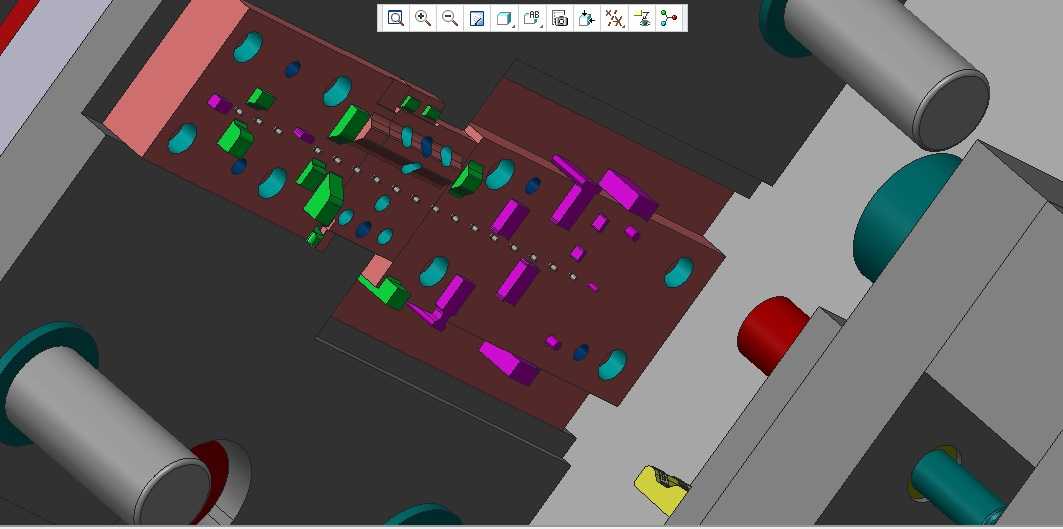Open the Saved Orientations dropdown
The image size is (1063, 529).
pos(533,18)
